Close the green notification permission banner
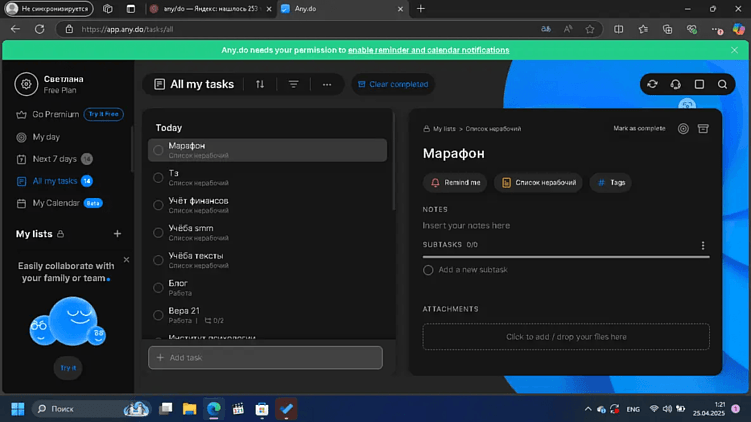This screenshot has height=422, width=751. [734, 50]
